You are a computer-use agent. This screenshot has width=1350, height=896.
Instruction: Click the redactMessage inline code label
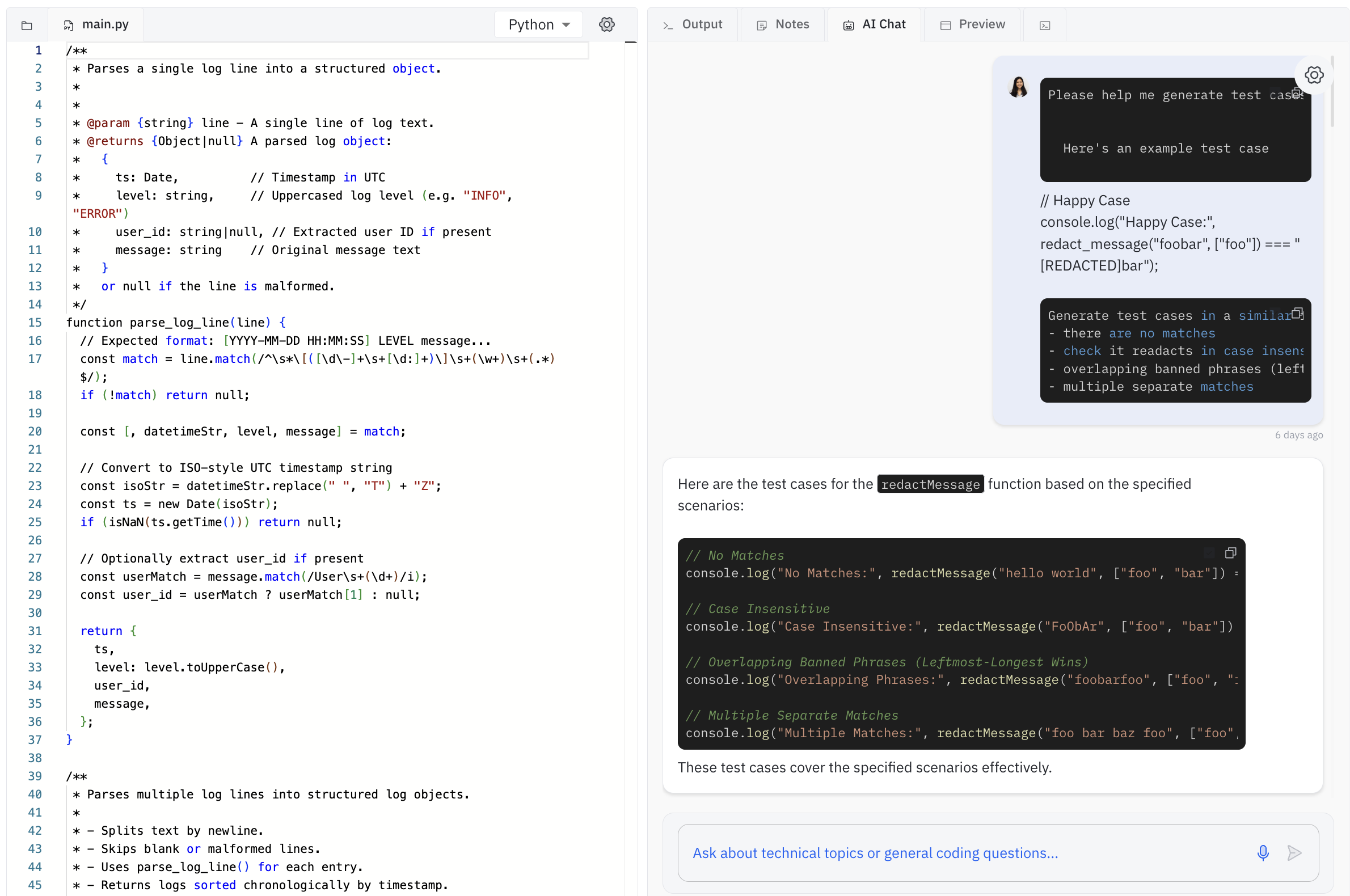929,484
